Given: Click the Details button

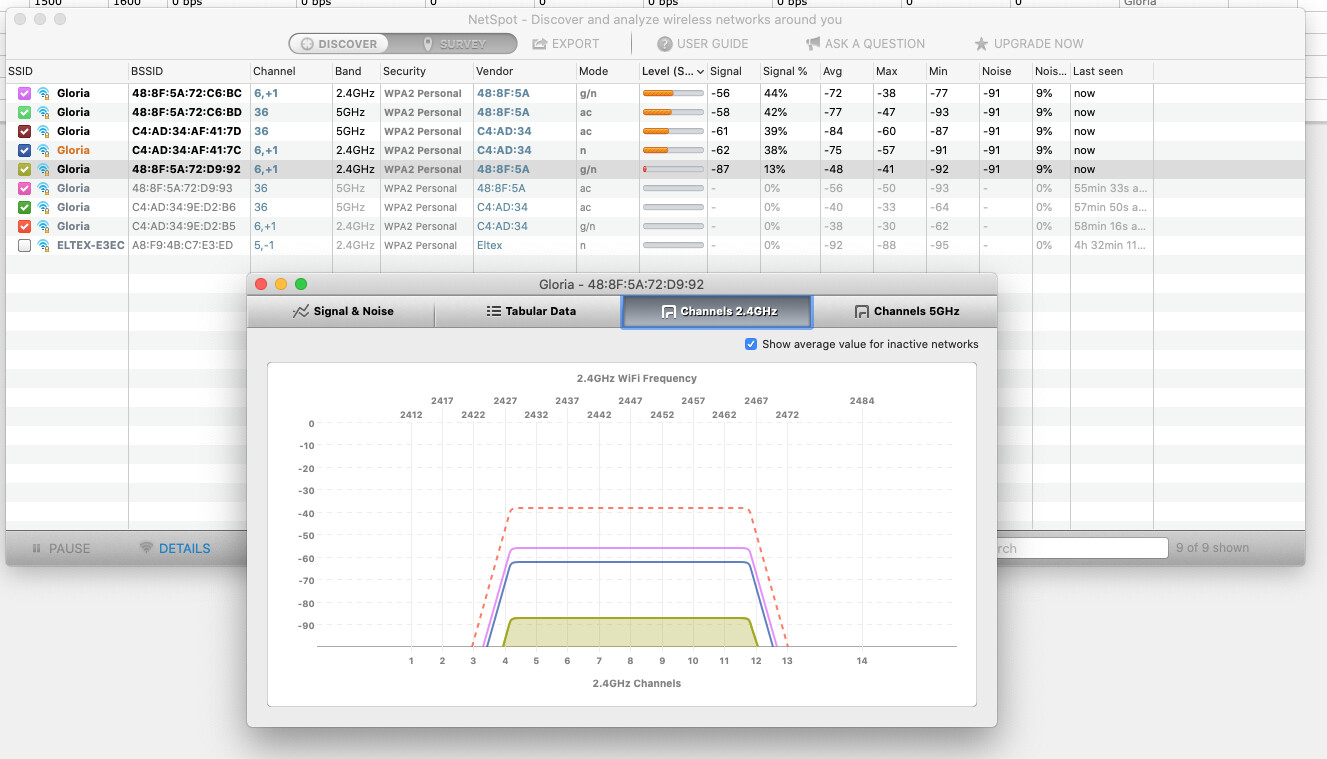Looking at the screenshot, I should pos(175,548).
